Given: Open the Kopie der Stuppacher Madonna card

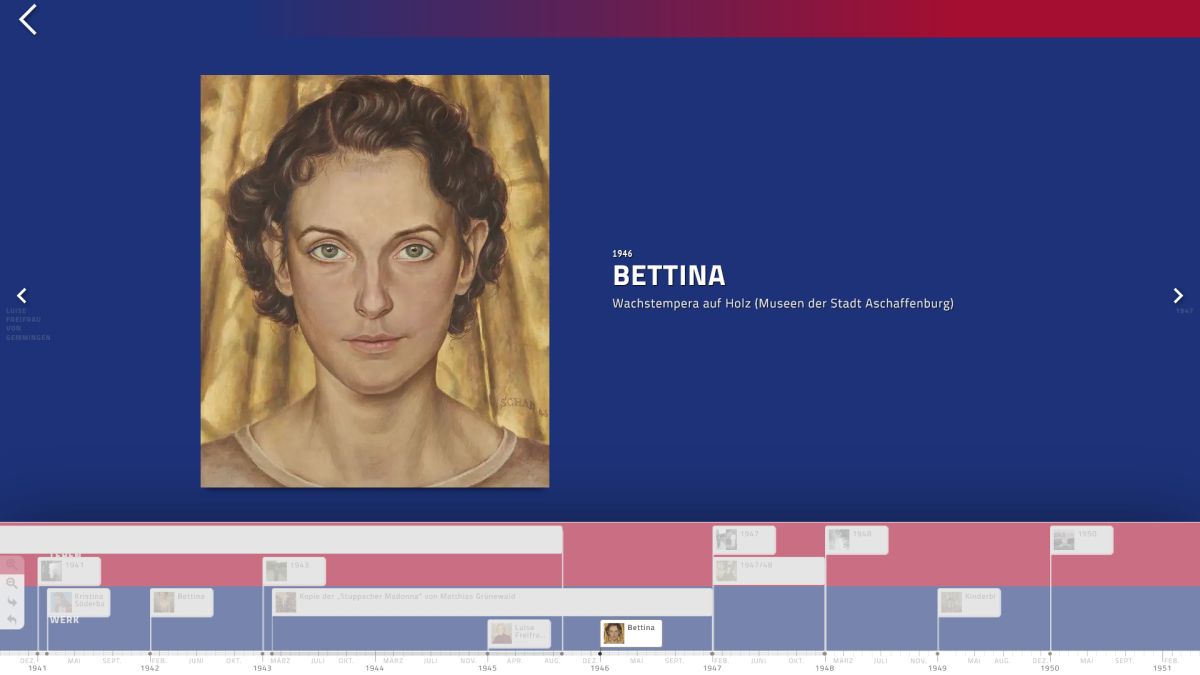Looking at the screenshot, I should pos(492,602).
